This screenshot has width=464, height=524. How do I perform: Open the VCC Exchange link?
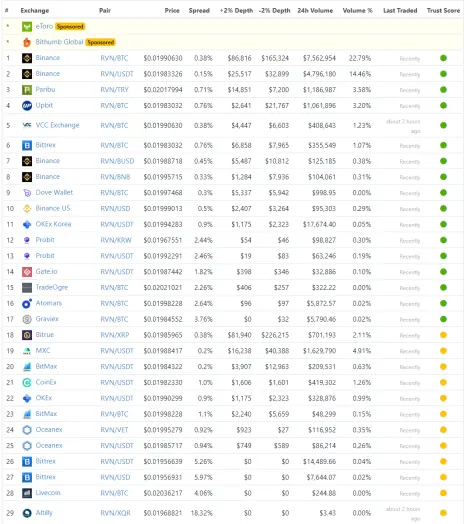pos(57,125)
